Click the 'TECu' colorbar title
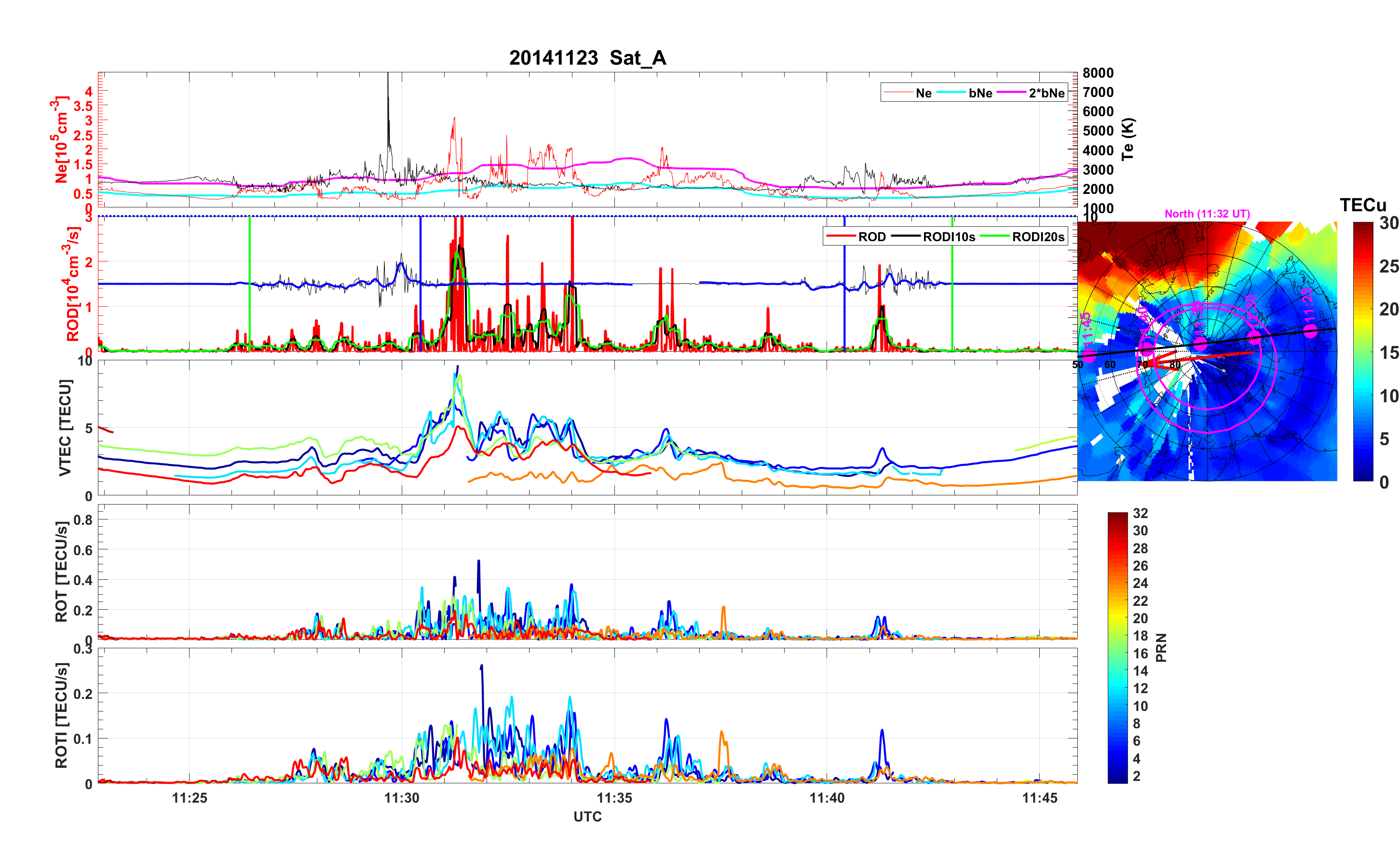The image size is (1400, 847). [1363, 205]
